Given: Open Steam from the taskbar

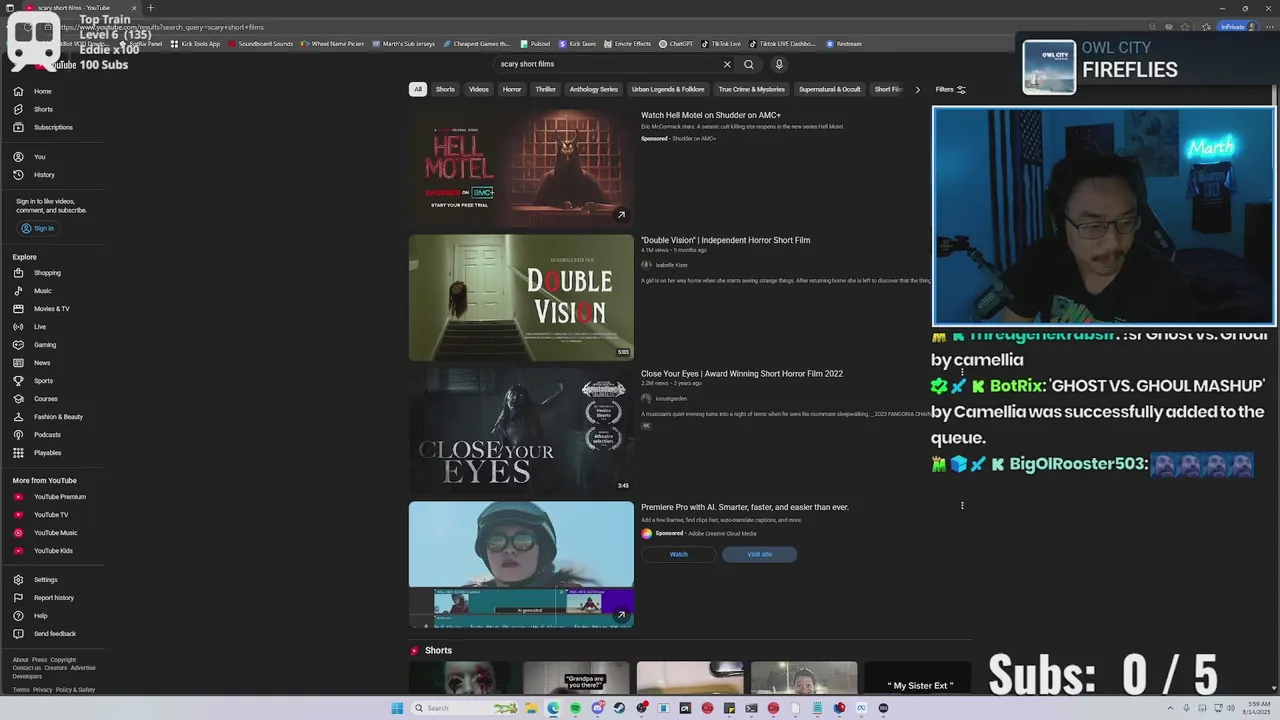Looking at the screenshot, I should point(619,708).
